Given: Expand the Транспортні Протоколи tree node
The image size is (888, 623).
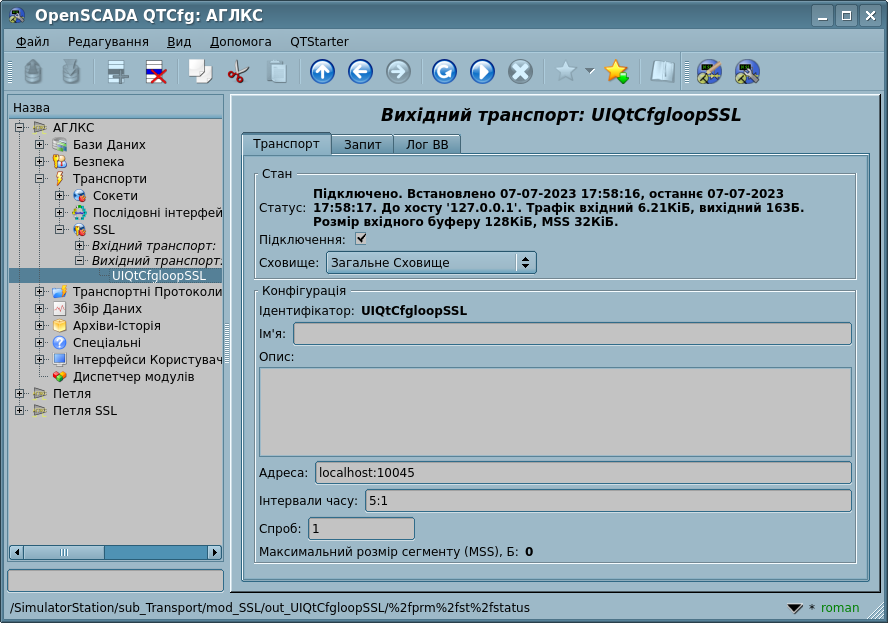Looking at the screenshot, I should click(40, 292).
